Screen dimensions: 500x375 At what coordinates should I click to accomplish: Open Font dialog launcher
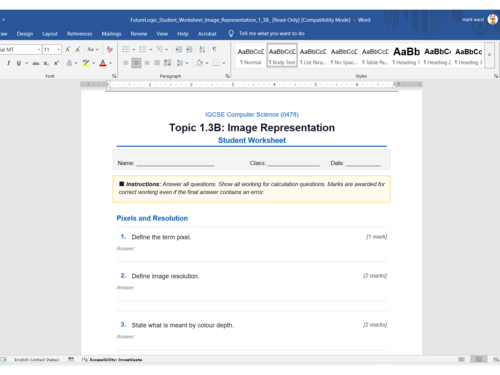(114, 76)
